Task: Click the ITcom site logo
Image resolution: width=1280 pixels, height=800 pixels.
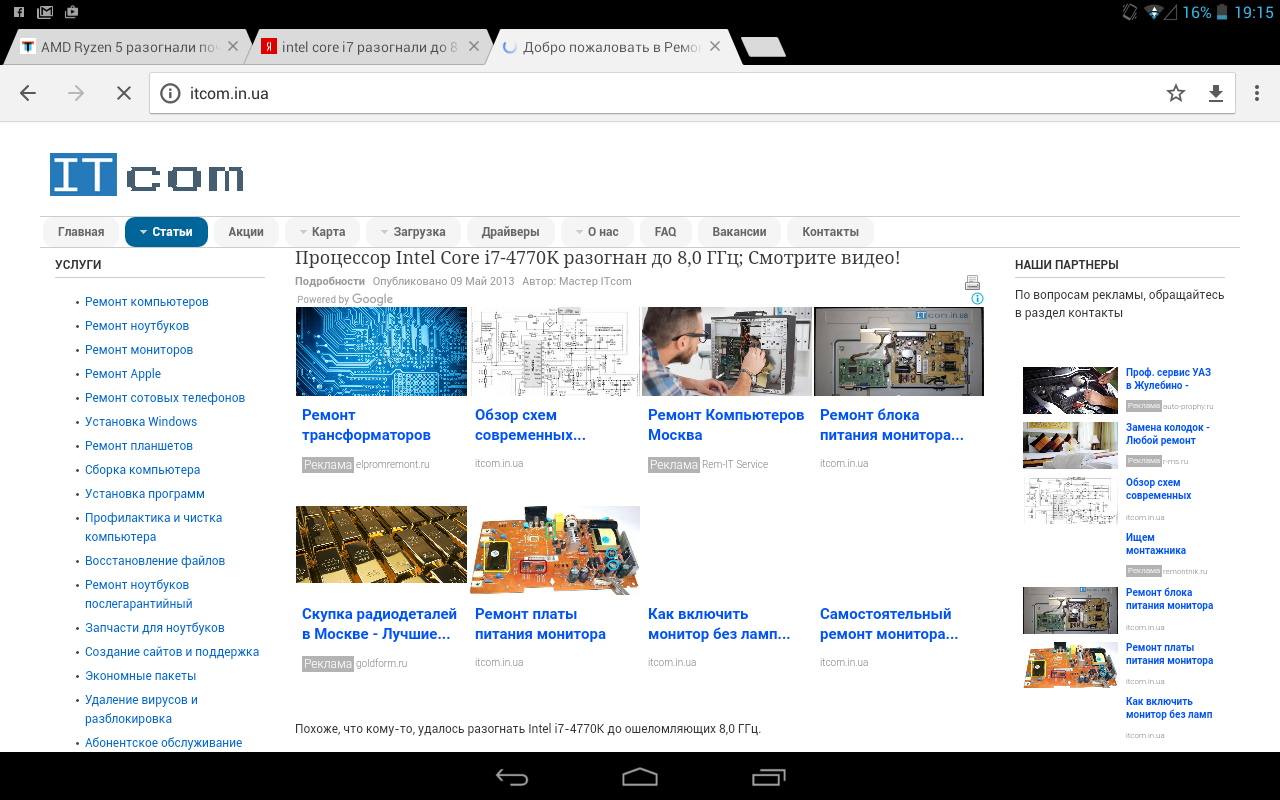Action: 147,175
